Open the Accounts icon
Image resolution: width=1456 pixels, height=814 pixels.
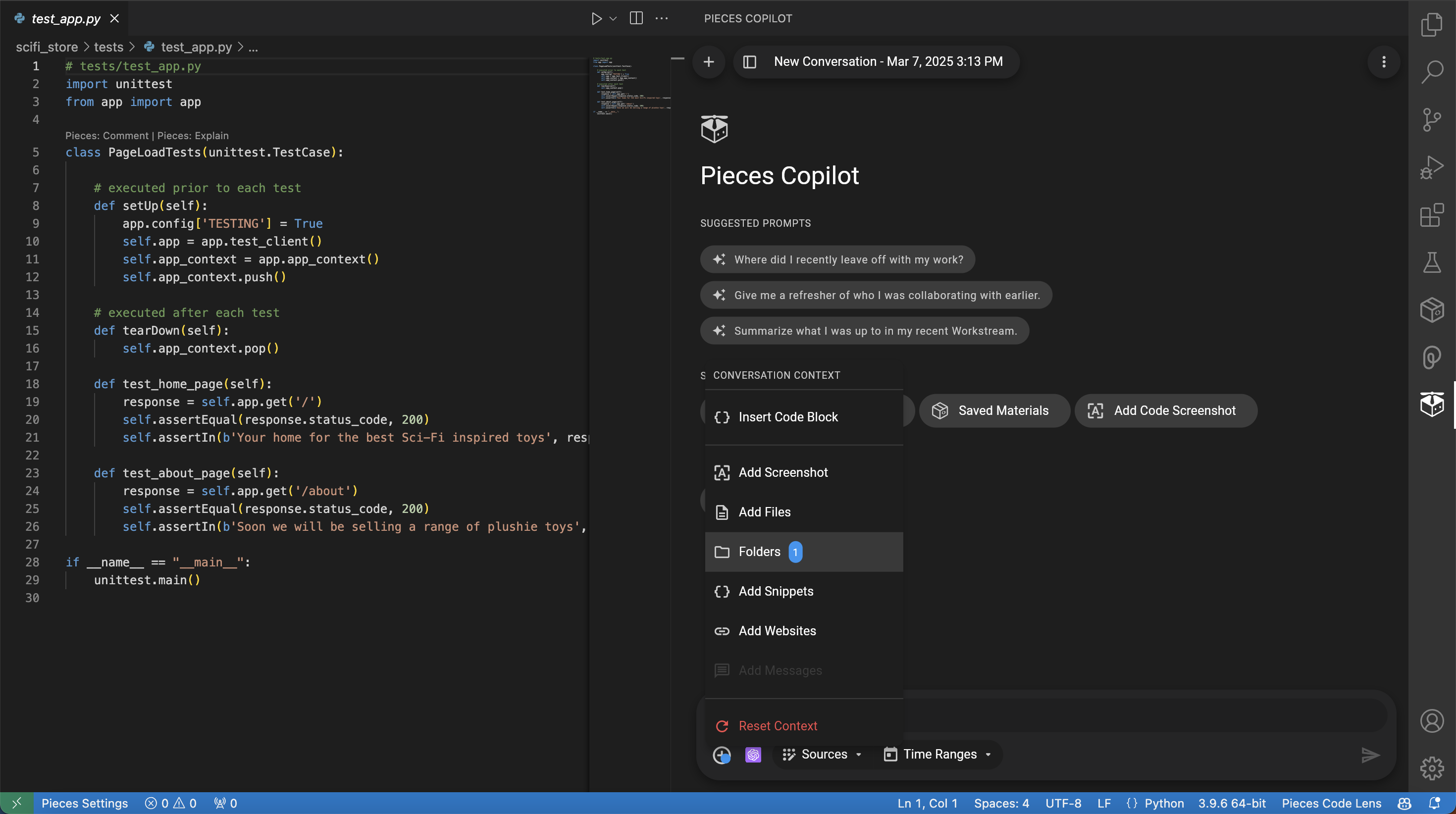1432,721
